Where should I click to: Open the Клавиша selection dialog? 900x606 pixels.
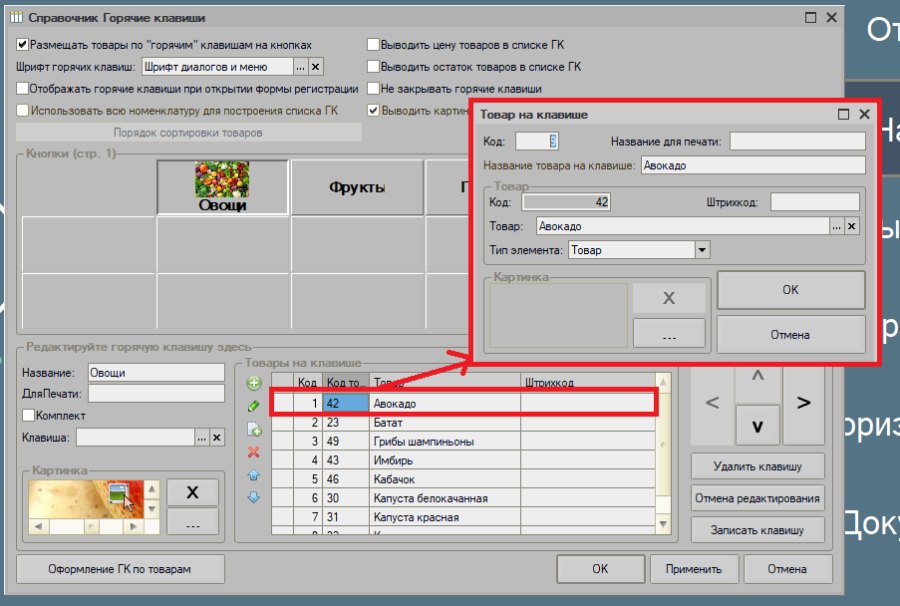click(201, 438)
